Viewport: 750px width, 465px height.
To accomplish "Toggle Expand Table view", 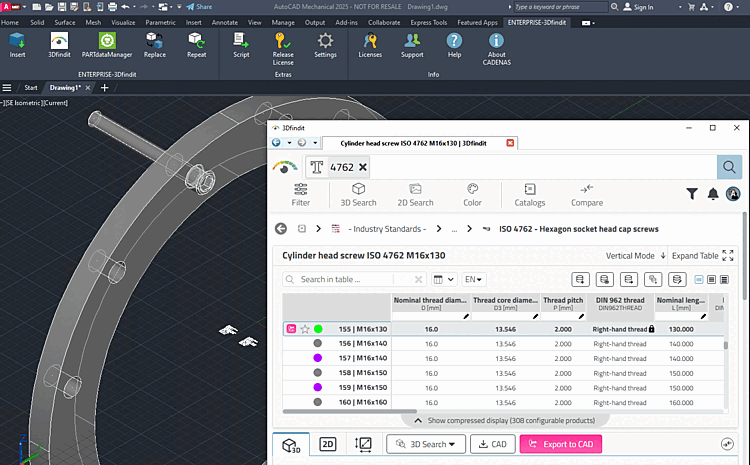I will click(702, 256).
